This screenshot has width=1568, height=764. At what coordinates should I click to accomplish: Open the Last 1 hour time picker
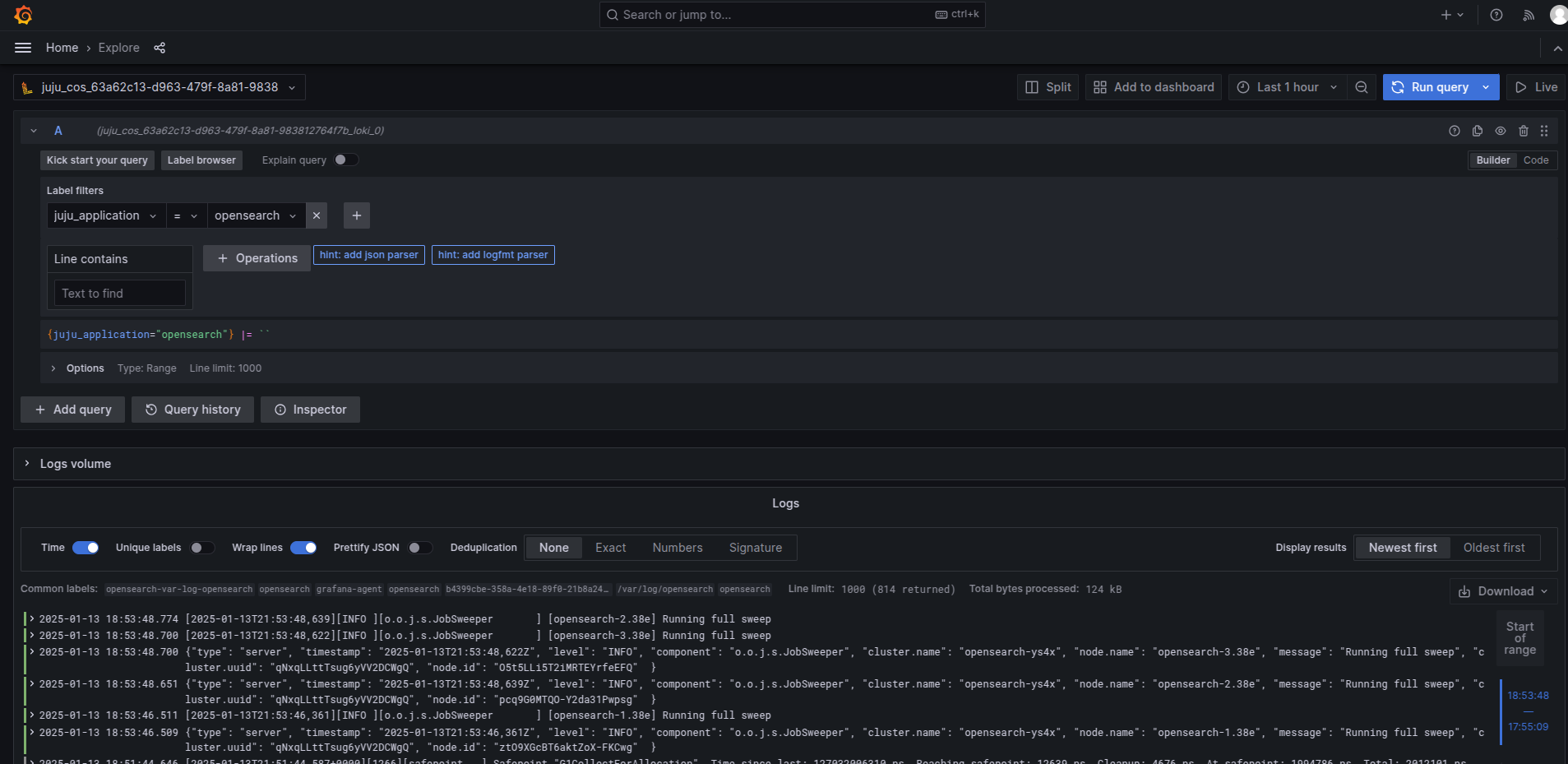[x=1288, y=87]
